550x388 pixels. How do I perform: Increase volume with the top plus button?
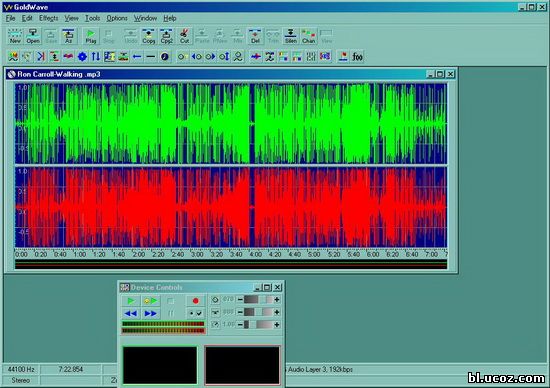click(277, 300)
